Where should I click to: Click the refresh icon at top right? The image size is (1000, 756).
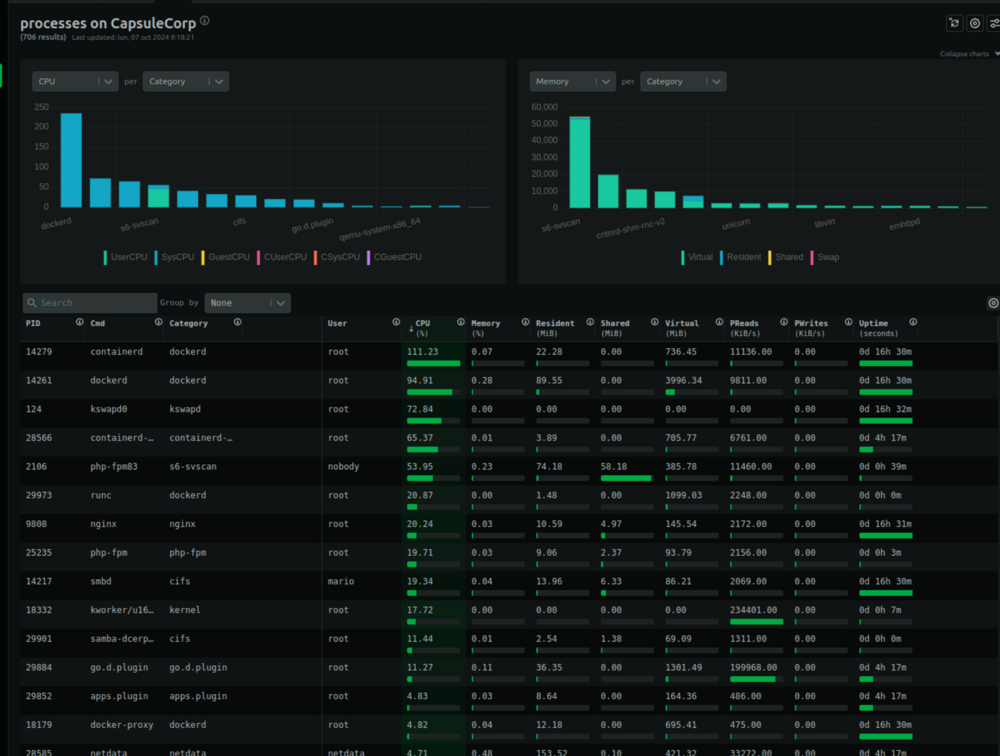click(x=954, y=24)
